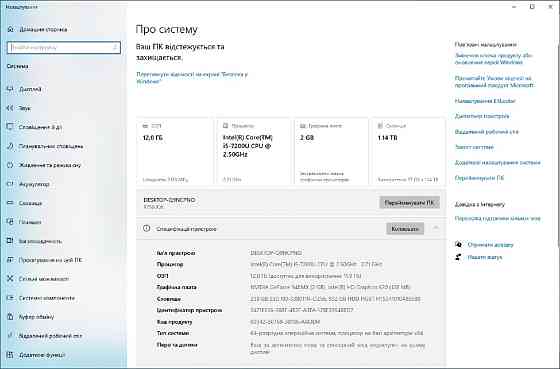Open the Багатозадачність multitasking icon

[10, 241]
